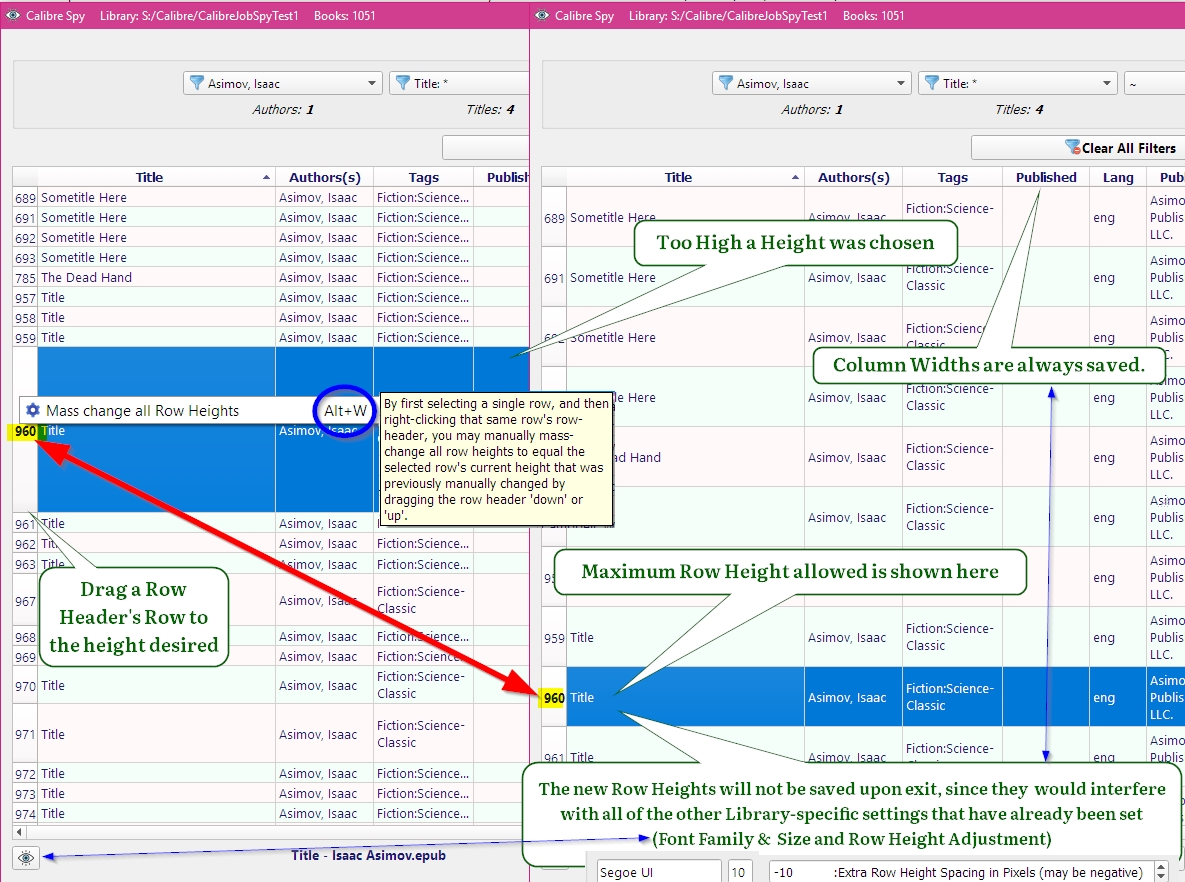Click Tags column header in left window
The height and width of the screenshot is (882, 1185).
click(423, 178)
